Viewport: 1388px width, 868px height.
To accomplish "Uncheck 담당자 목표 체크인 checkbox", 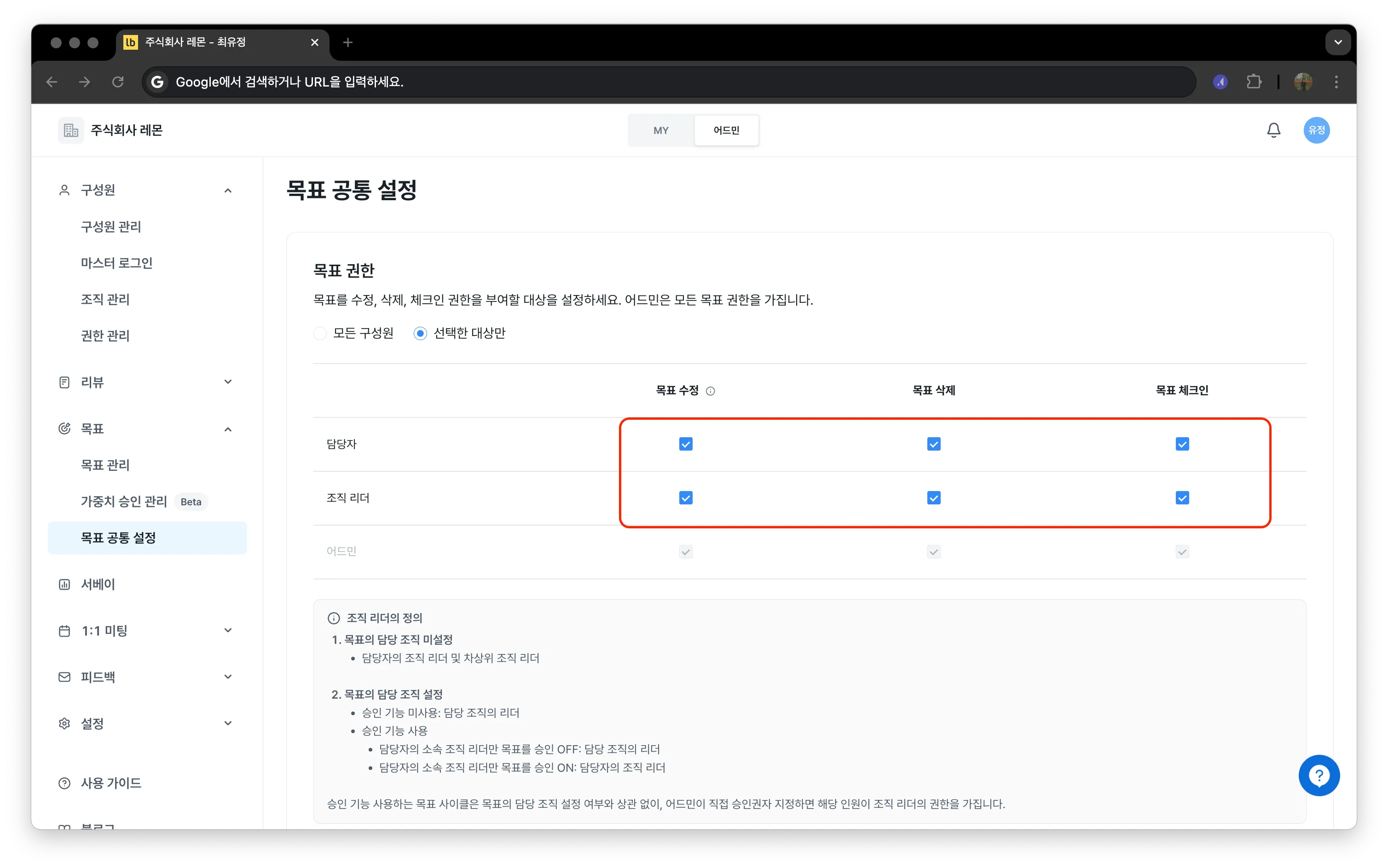I will tap(1182, 444).
